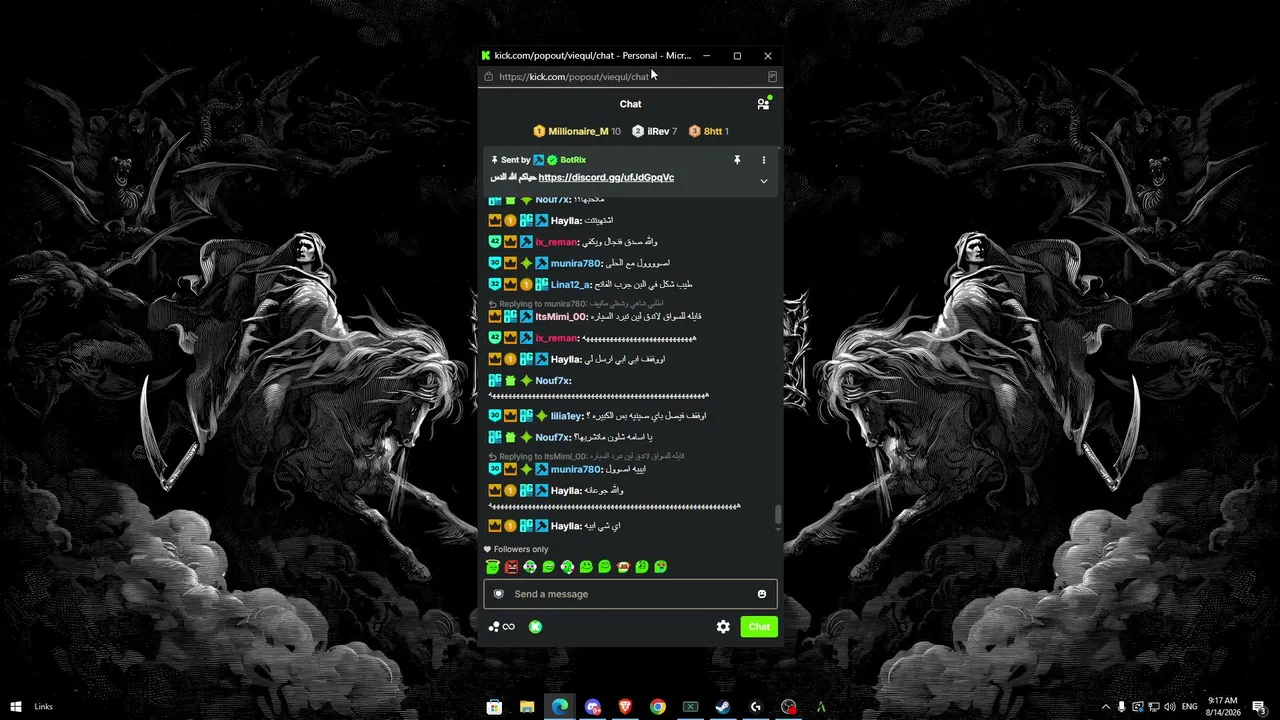Click the microphone tray icon
This screenshot has width=1280, height=720.
click(x=1122, y=707)
